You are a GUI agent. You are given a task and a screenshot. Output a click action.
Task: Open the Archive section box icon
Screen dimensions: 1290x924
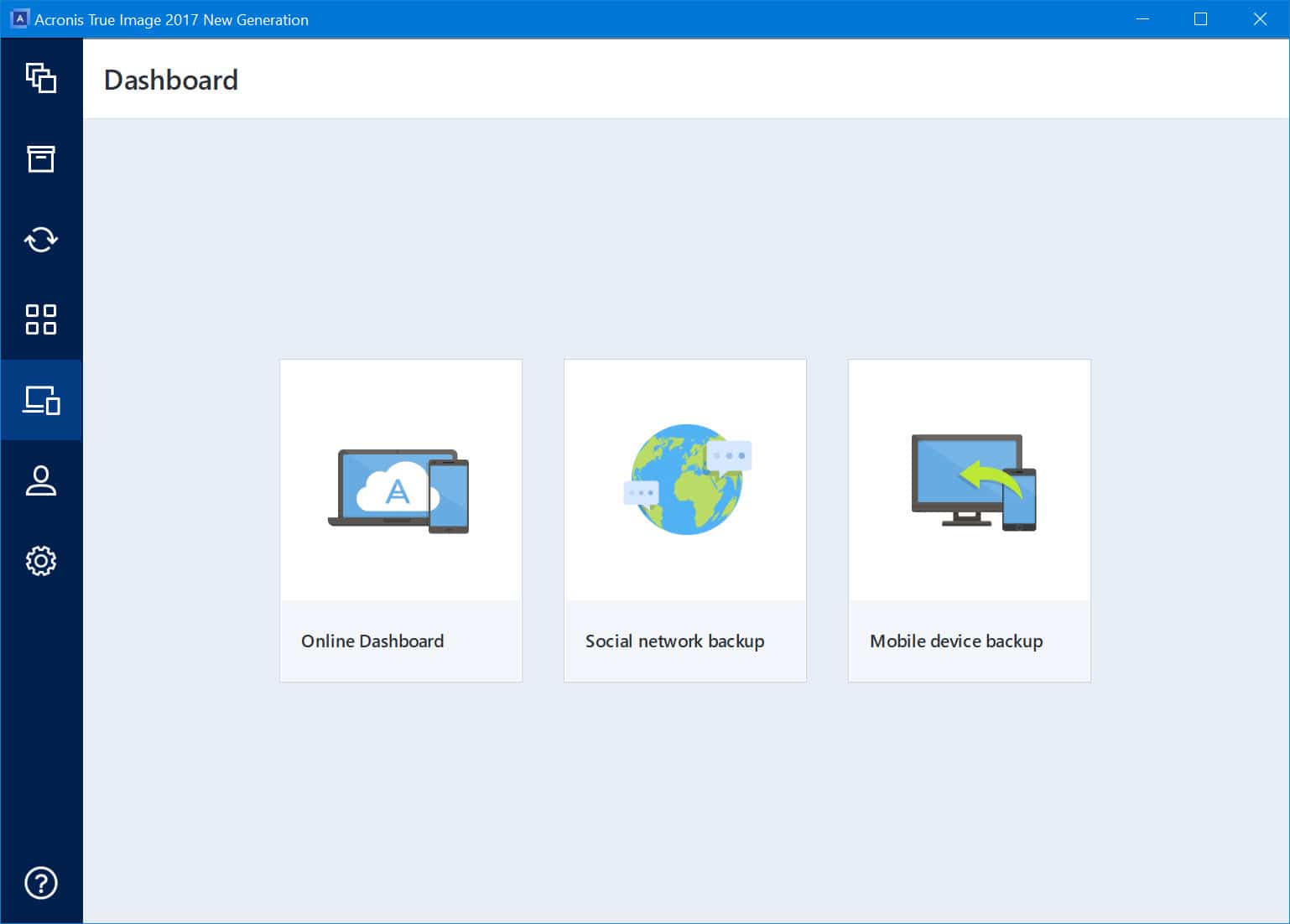(x=40, y=158)
